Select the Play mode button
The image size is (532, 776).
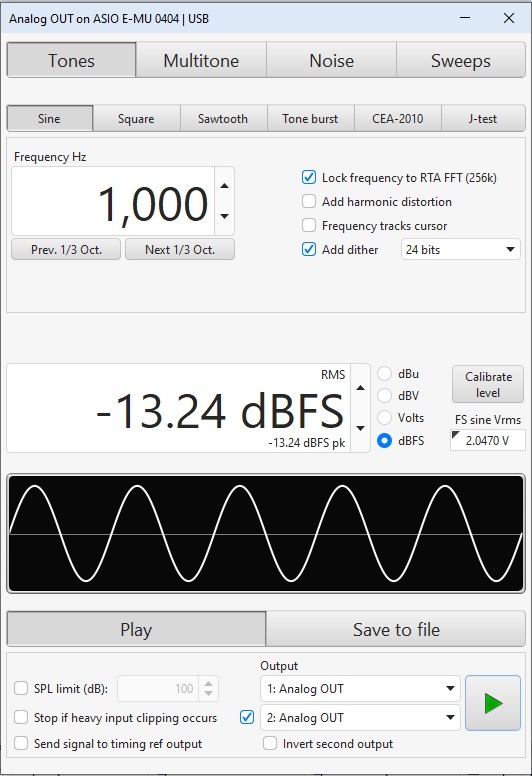[136, 629]
